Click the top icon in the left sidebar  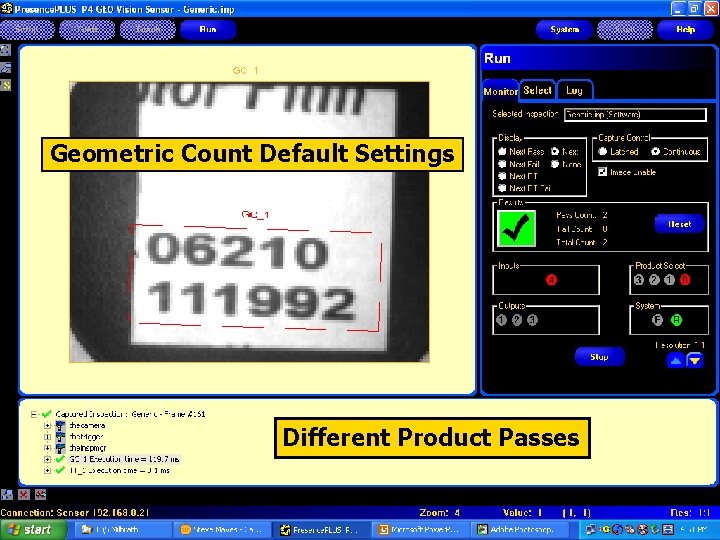5,50
